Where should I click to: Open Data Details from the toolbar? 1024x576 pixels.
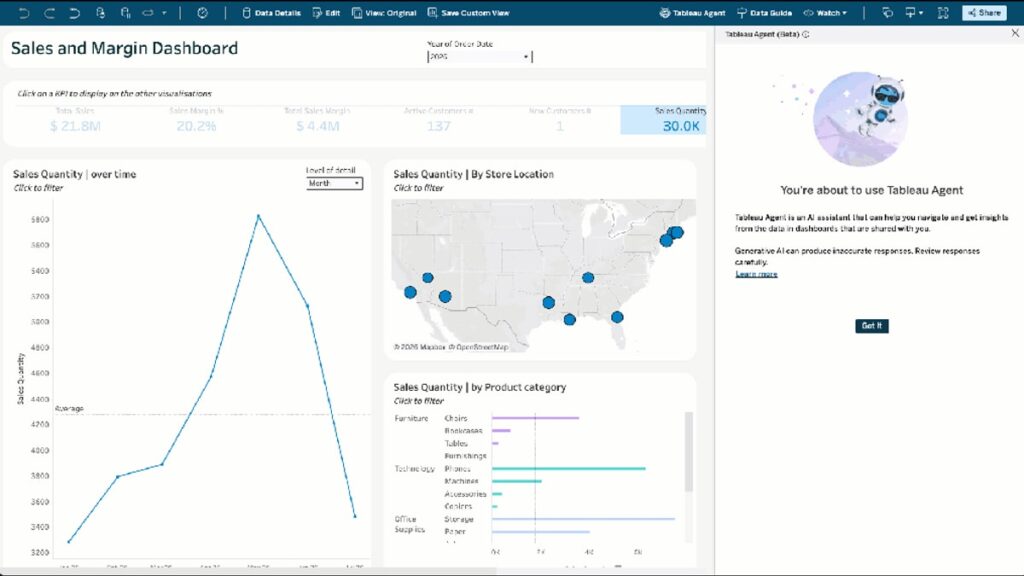[x=271, y=13]
